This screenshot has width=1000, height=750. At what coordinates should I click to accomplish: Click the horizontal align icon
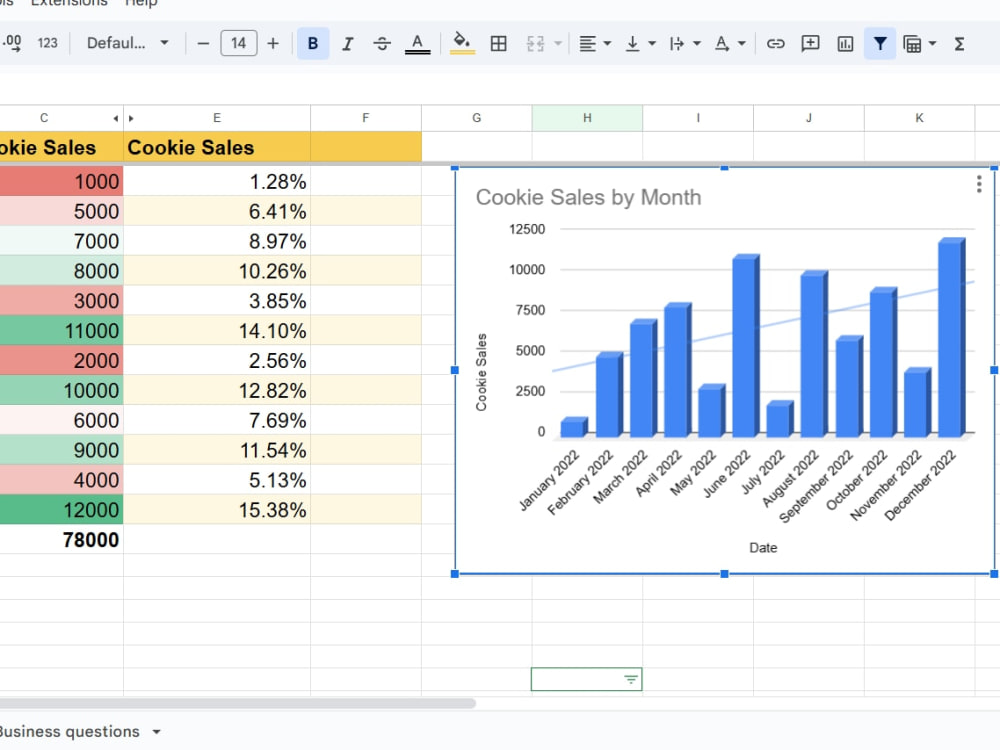click(x=587, y=43)
